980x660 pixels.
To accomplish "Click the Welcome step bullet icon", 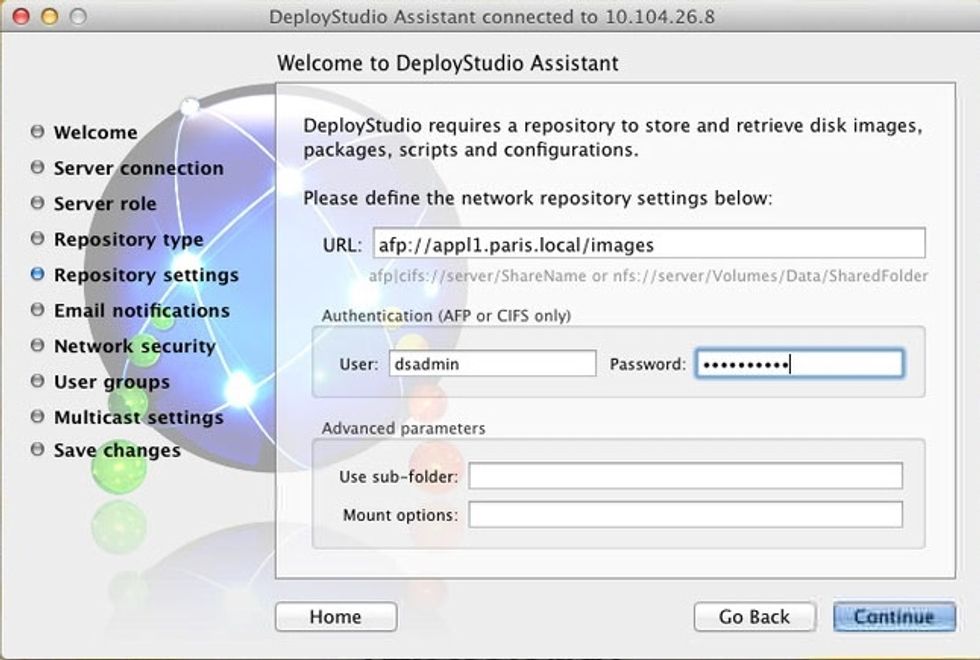I will [x=38, y=132].
